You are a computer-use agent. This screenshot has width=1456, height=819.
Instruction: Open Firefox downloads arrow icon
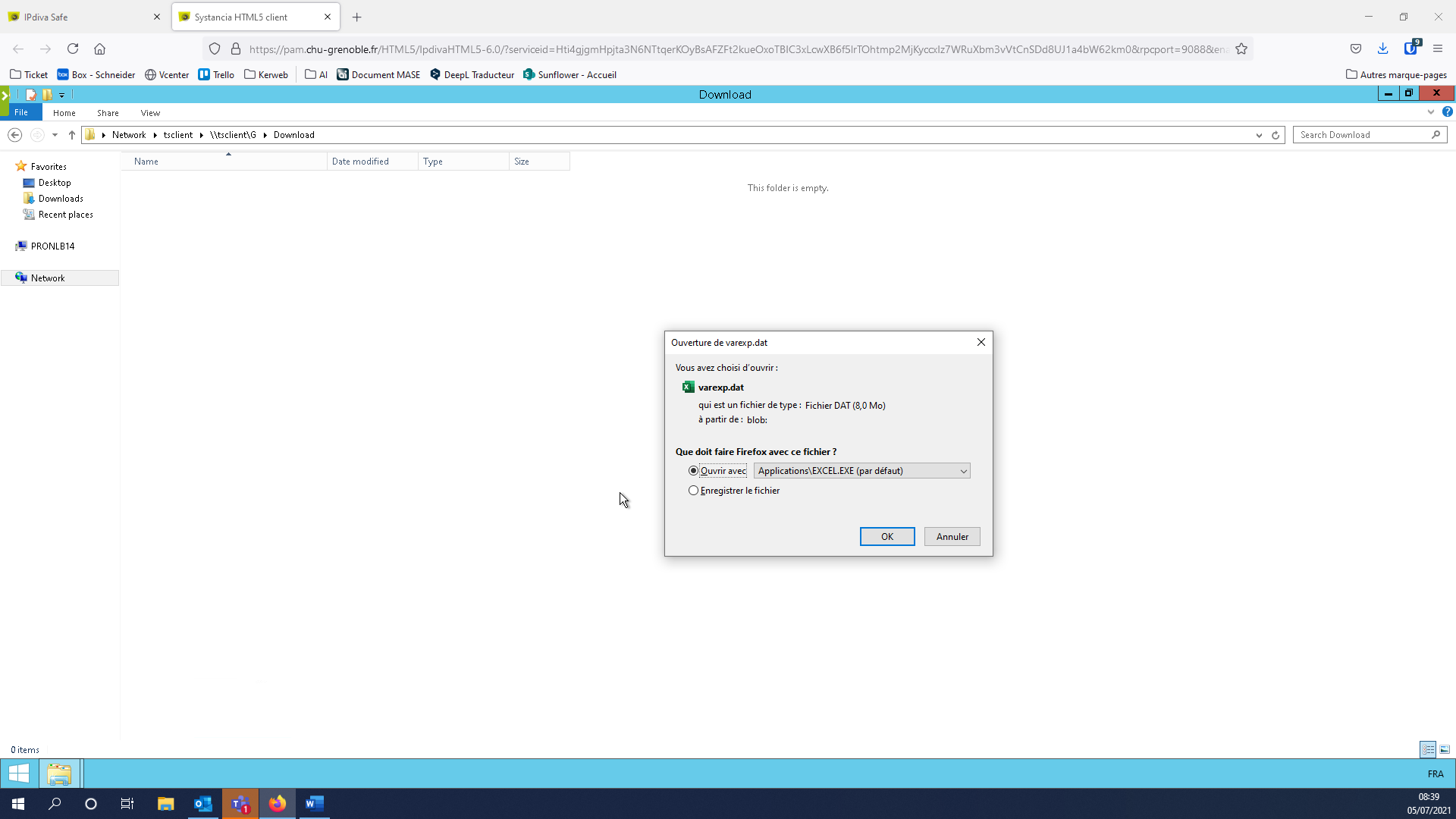pos(1382,49)
